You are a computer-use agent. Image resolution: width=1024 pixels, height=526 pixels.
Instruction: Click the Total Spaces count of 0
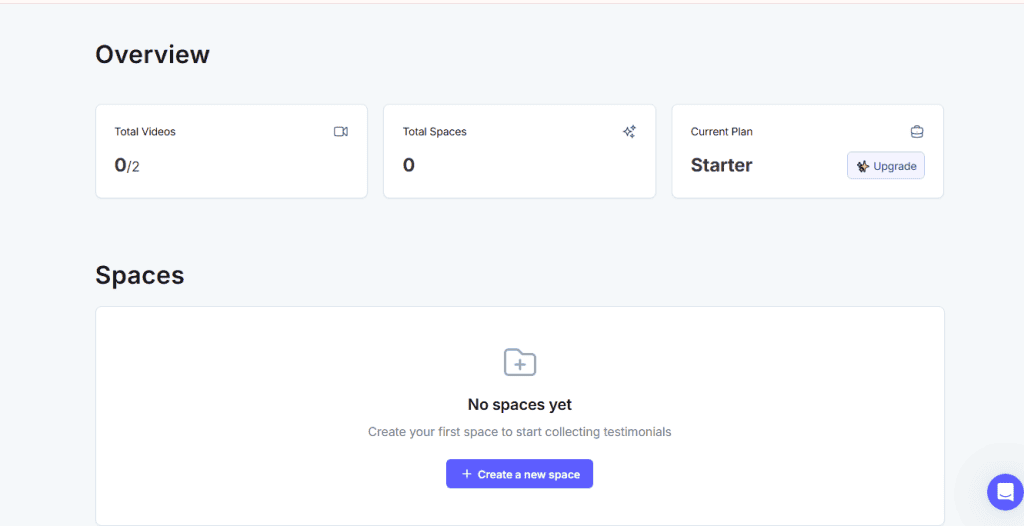(x=408, y=165)
